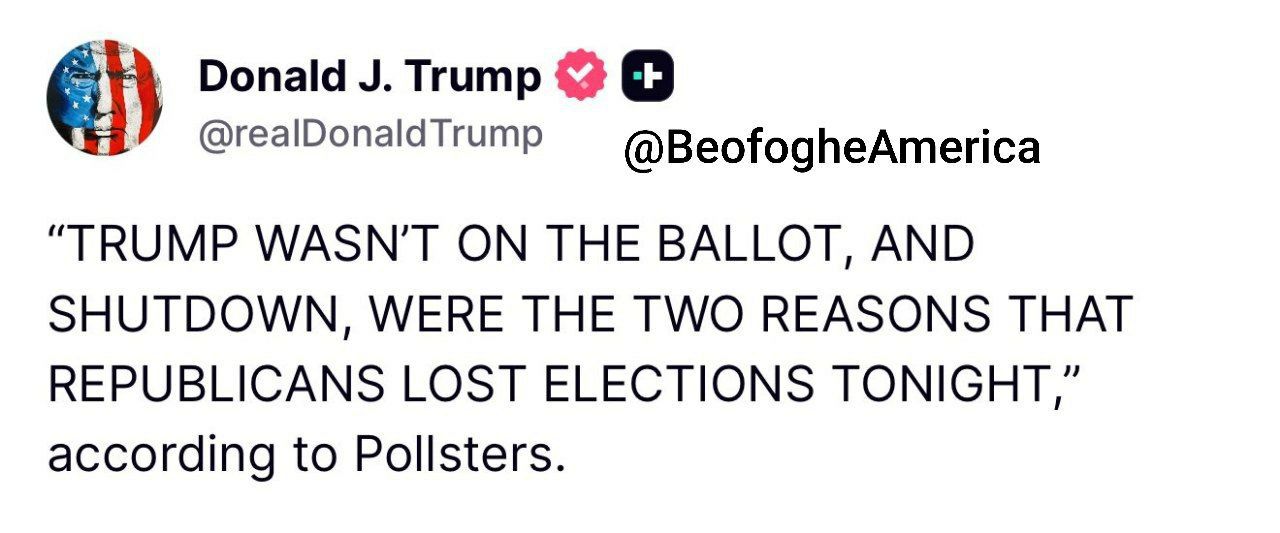Click the word "AND" ending the first line
Viewport: 1280px width, 533px height.
(x=926, y=246)
